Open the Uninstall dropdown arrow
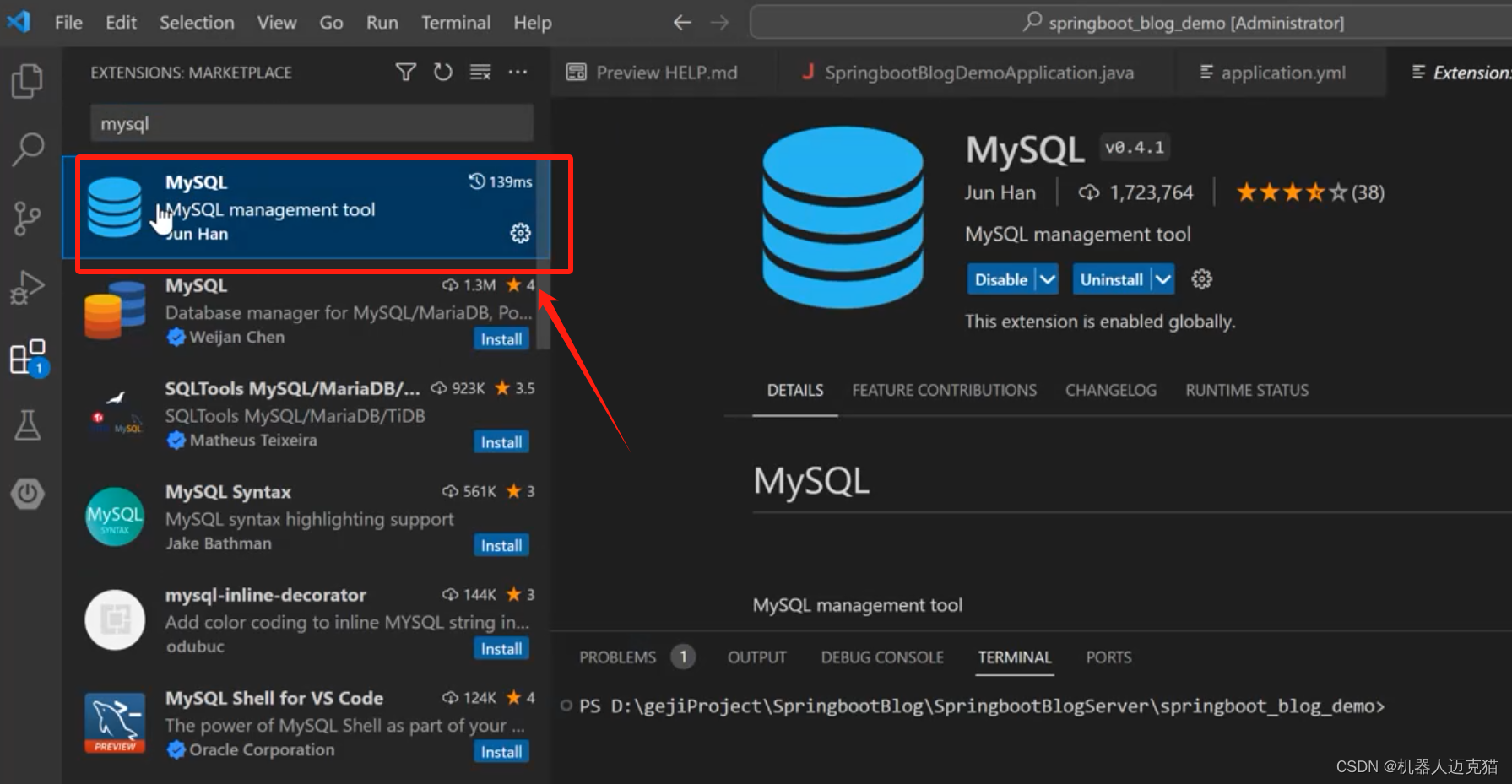The height and width of the screenshot is (784, 1512). 1163,279
